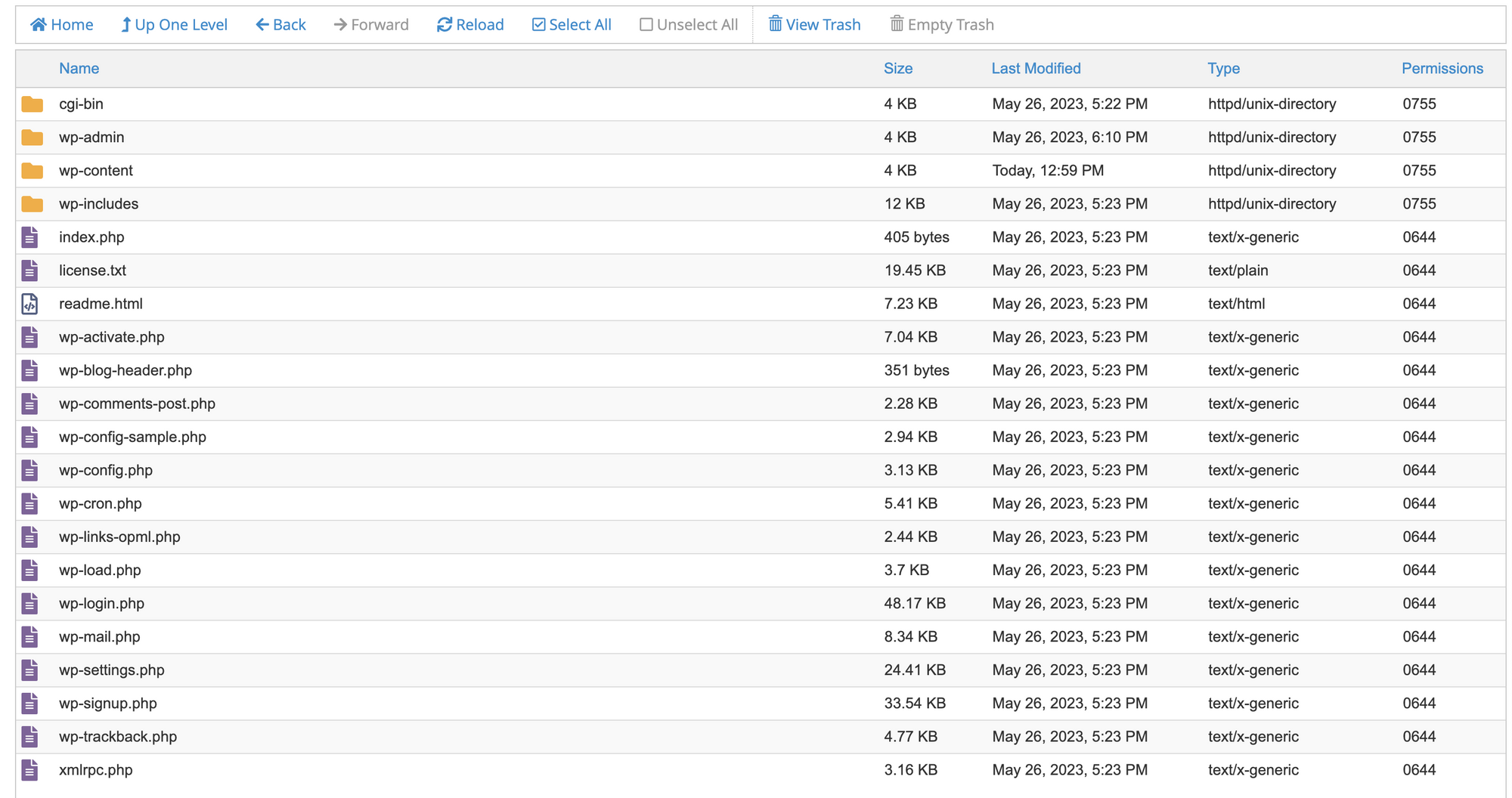This screenshot has height=798, width=1512.
Task: Go to Home directory
Action: coord(62,25)
